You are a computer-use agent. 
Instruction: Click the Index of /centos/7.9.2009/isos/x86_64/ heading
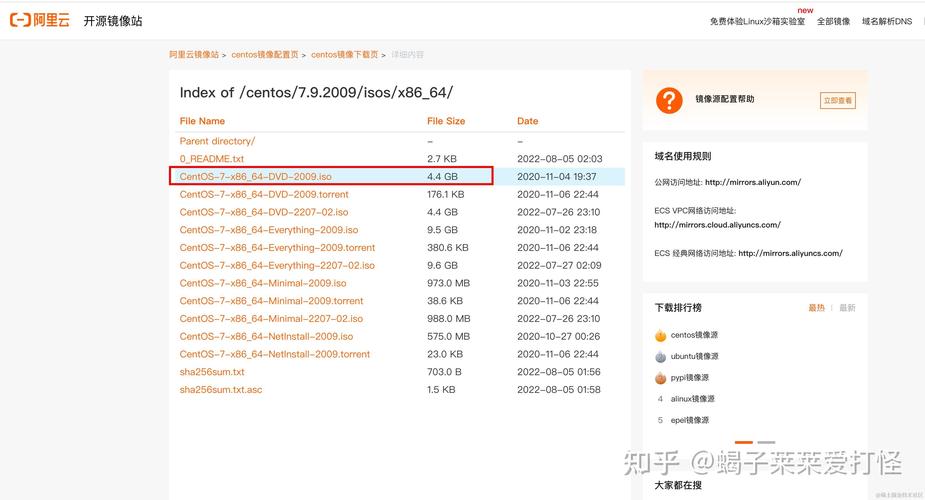coord(316,93)
